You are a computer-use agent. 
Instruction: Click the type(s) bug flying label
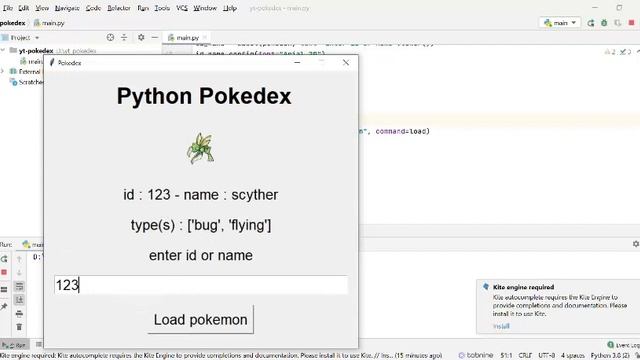(200, 225)
